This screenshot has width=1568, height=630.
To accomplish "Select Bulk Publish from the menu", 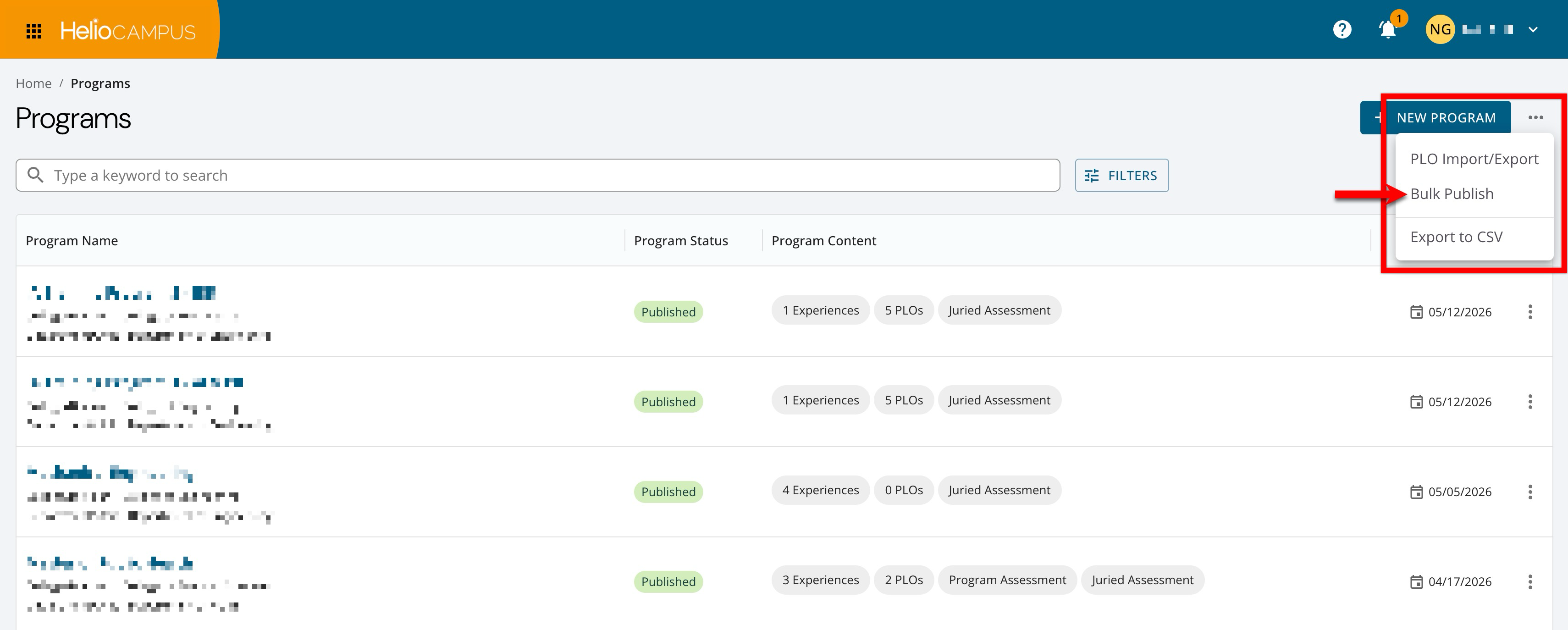I will pos(1474,193).
